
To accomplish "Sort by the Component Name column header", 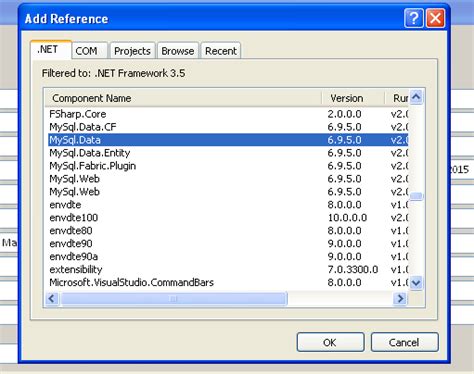I will (x=183, y=98).
